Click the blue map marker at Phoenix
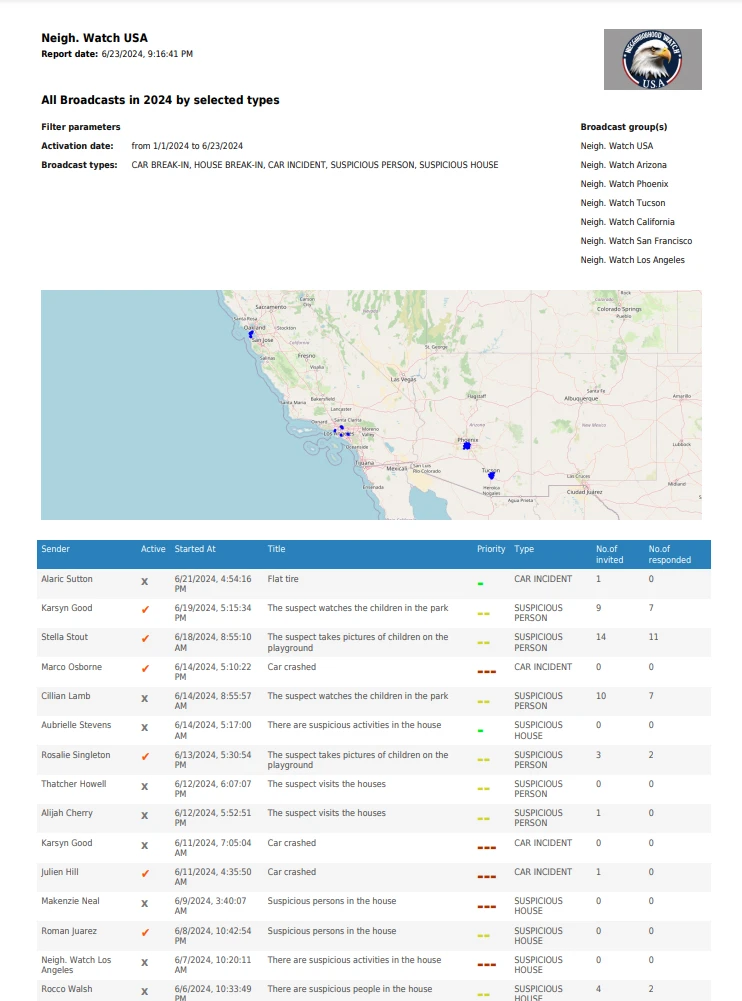Image resolution: width=742 pixels, height=1001 pixels. [466, 445]
